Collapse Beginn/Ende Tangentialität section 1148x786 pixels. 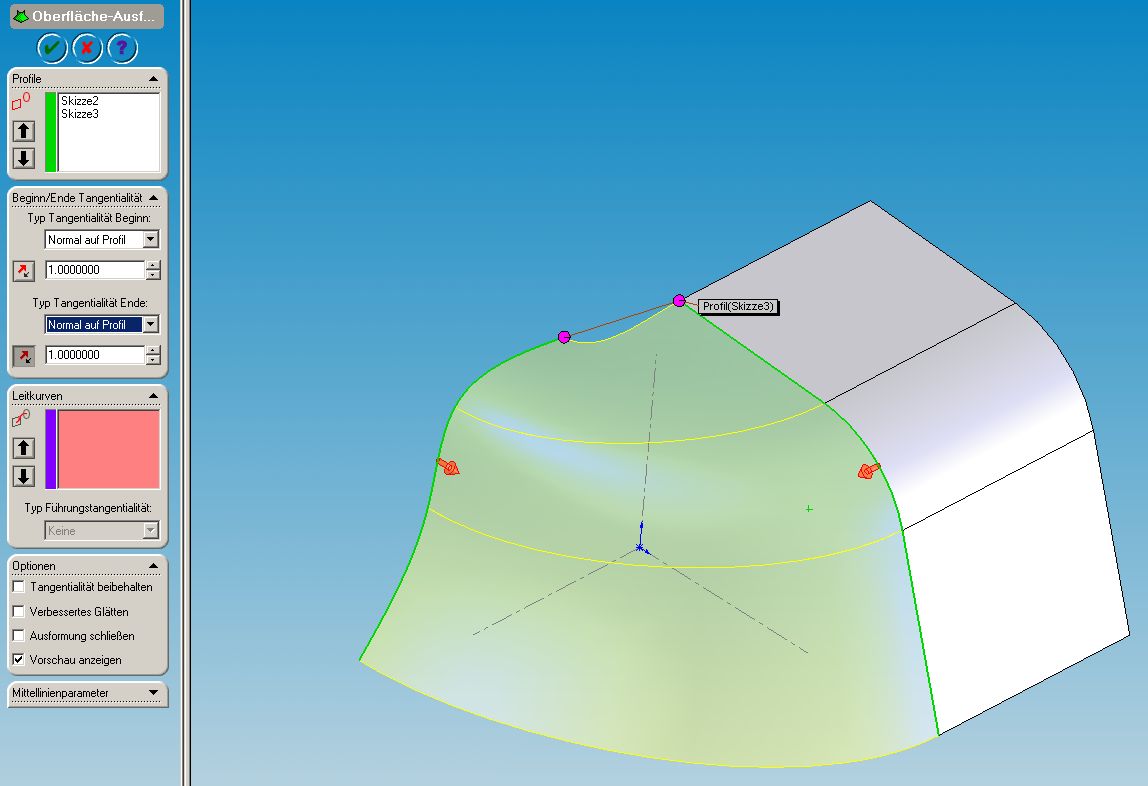[153, 198]
